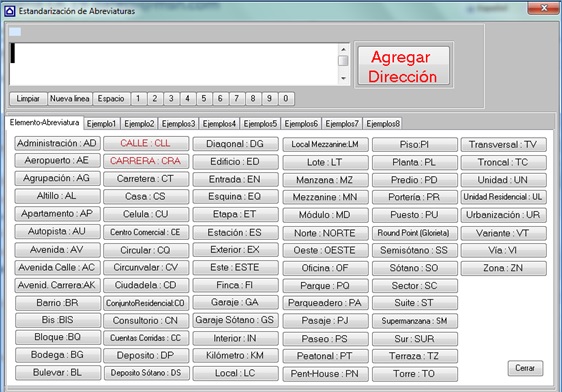Click the application icon in title bar

click(10, 11)
